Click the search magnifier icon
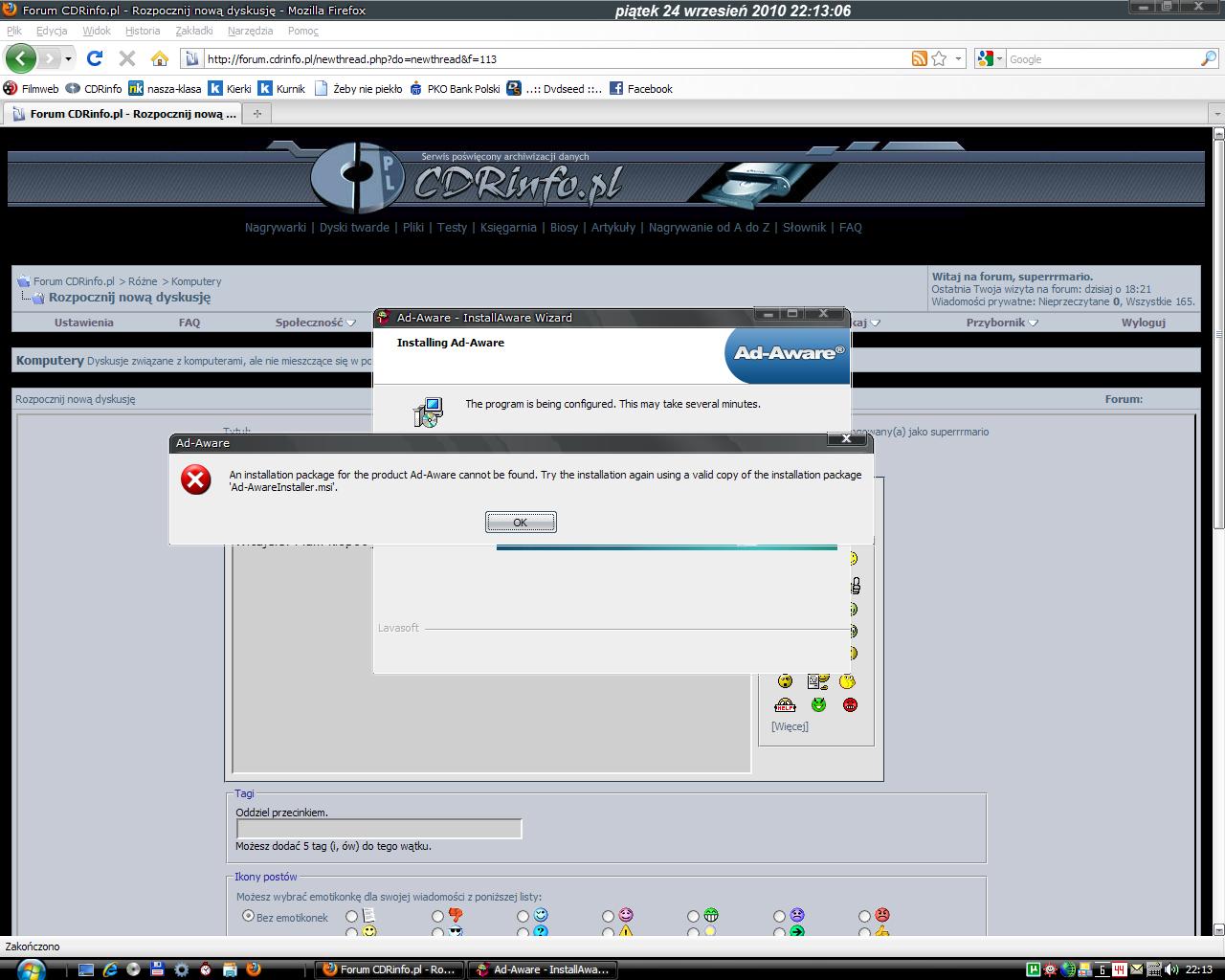 [1208, 58]
